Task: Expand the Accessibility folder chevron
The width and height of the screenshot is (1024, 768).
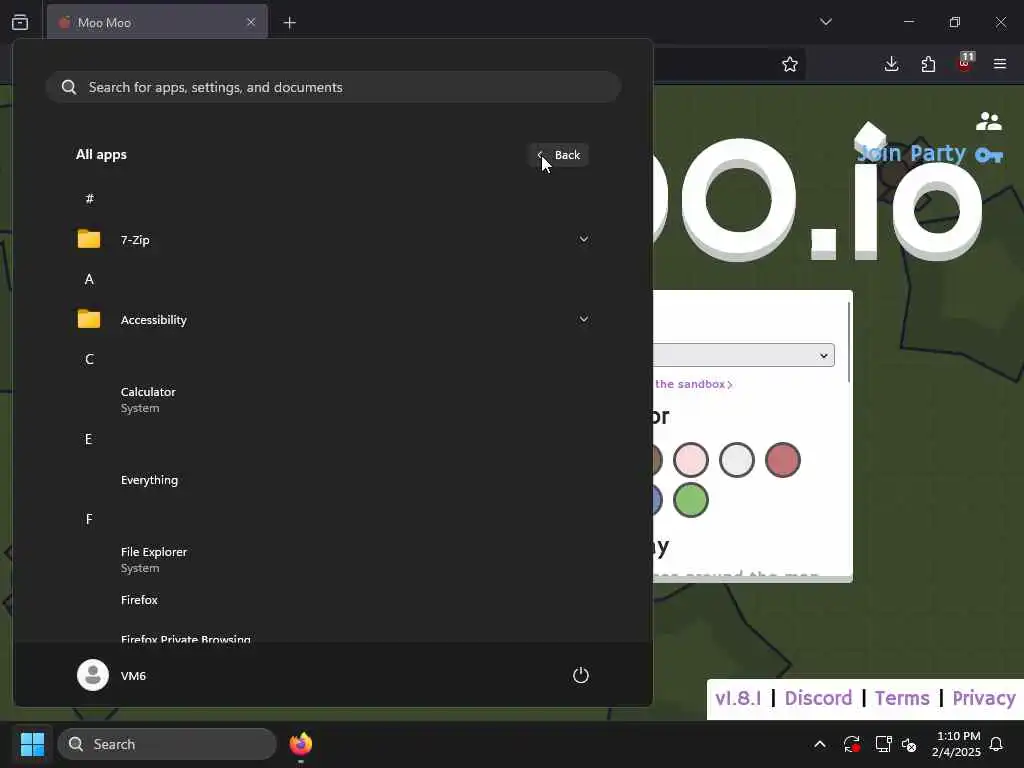Action: point(584,319)
